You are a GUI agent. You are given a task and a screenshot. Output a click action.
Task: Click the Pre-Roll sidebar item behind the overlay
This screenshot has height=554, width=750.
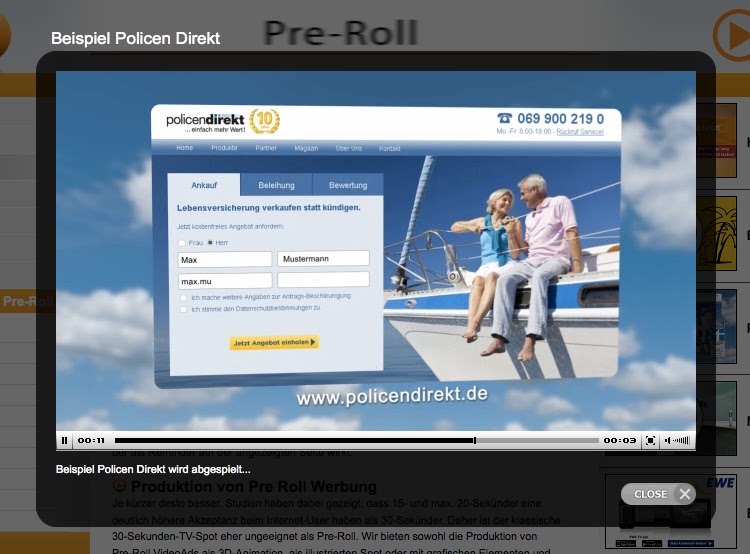pyautogui.click(x=27, y=301)
